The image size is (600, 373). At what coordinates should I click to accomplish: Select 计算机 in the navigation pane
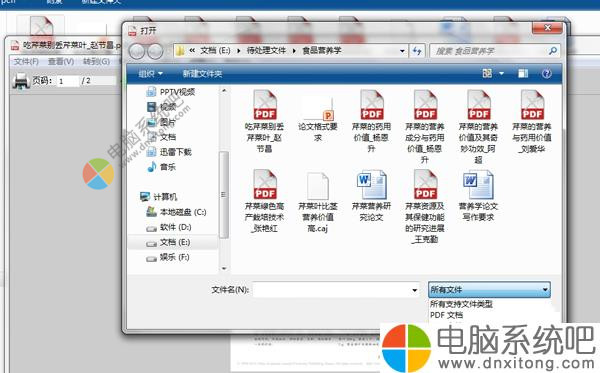(158, 197)
